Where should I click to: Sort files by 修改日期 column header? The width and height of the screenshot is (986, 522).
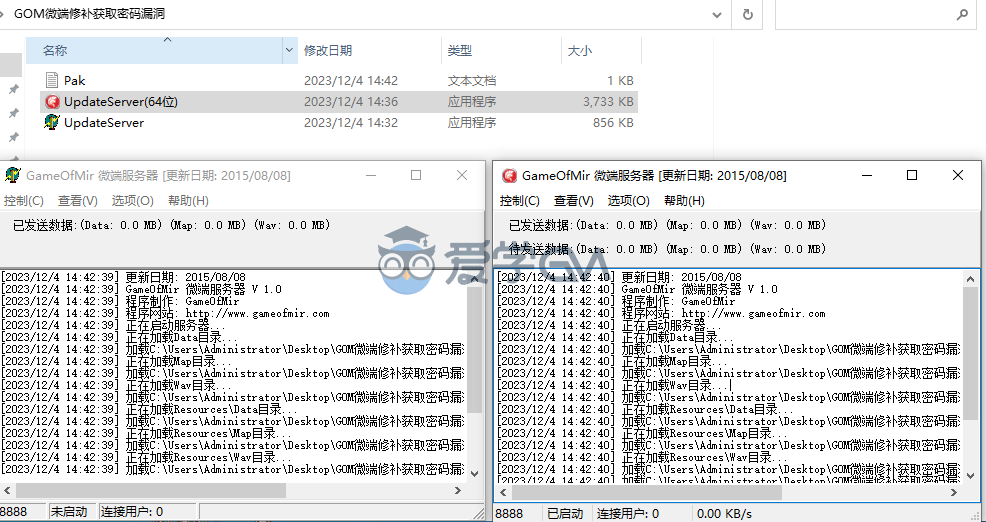(370, 50)
